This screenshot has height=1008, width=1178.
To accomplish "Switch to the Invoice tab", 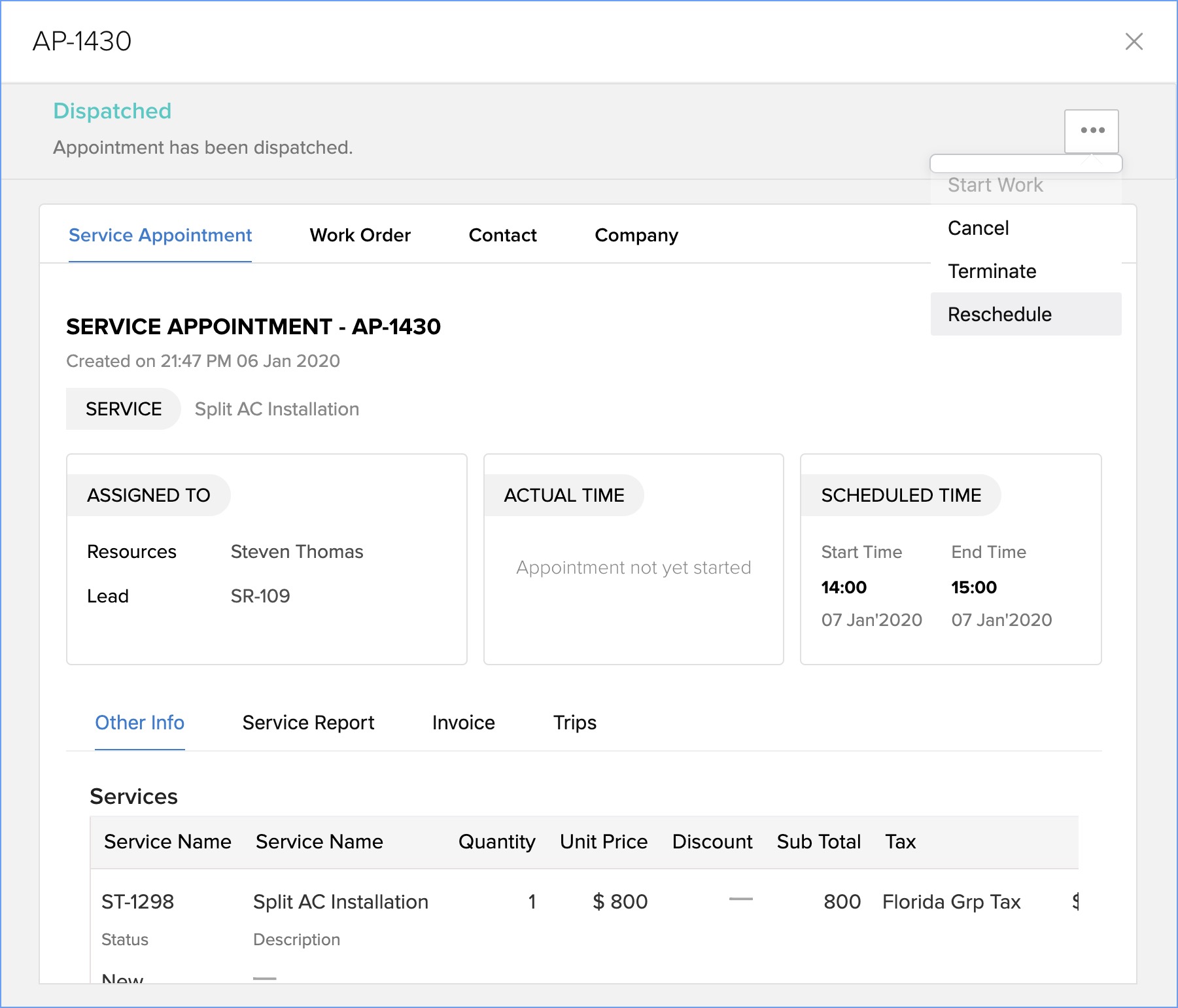I will tap(463, 723).
